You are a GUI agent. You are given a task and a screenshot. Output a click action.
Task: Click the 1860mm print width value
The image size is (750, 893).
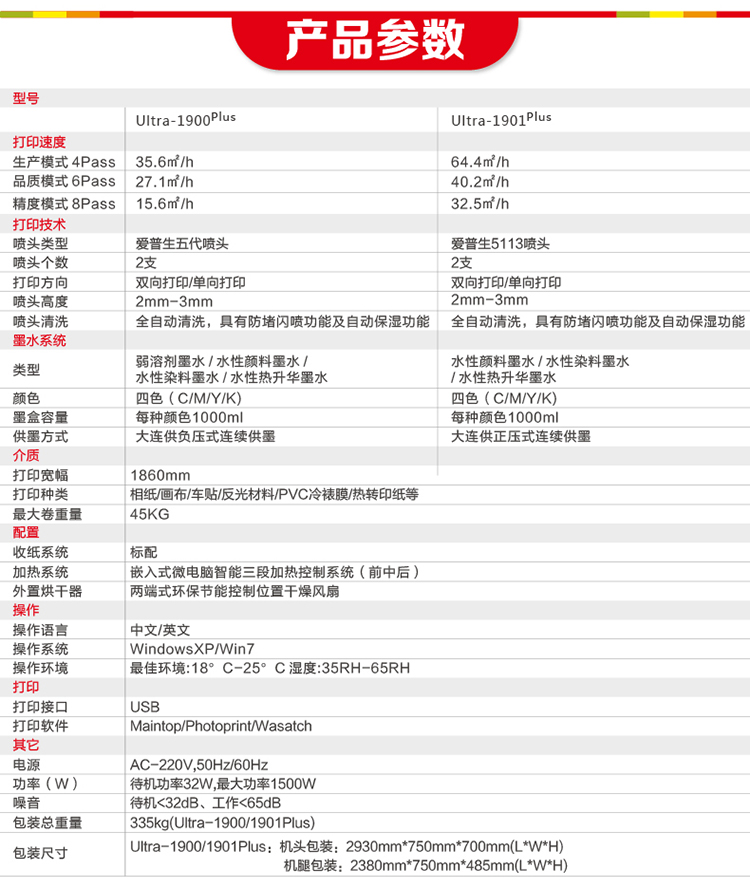point(160,476)
